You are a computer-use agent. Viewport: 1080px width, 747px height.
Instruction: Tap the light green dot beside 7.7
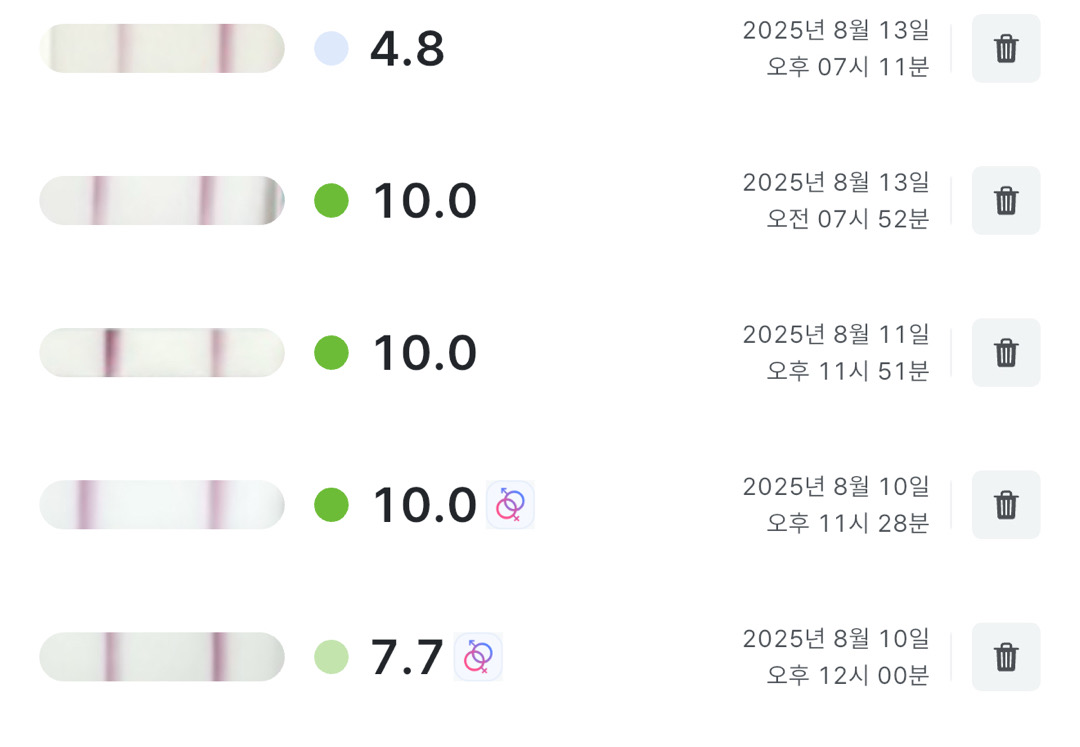pos(331,657)
